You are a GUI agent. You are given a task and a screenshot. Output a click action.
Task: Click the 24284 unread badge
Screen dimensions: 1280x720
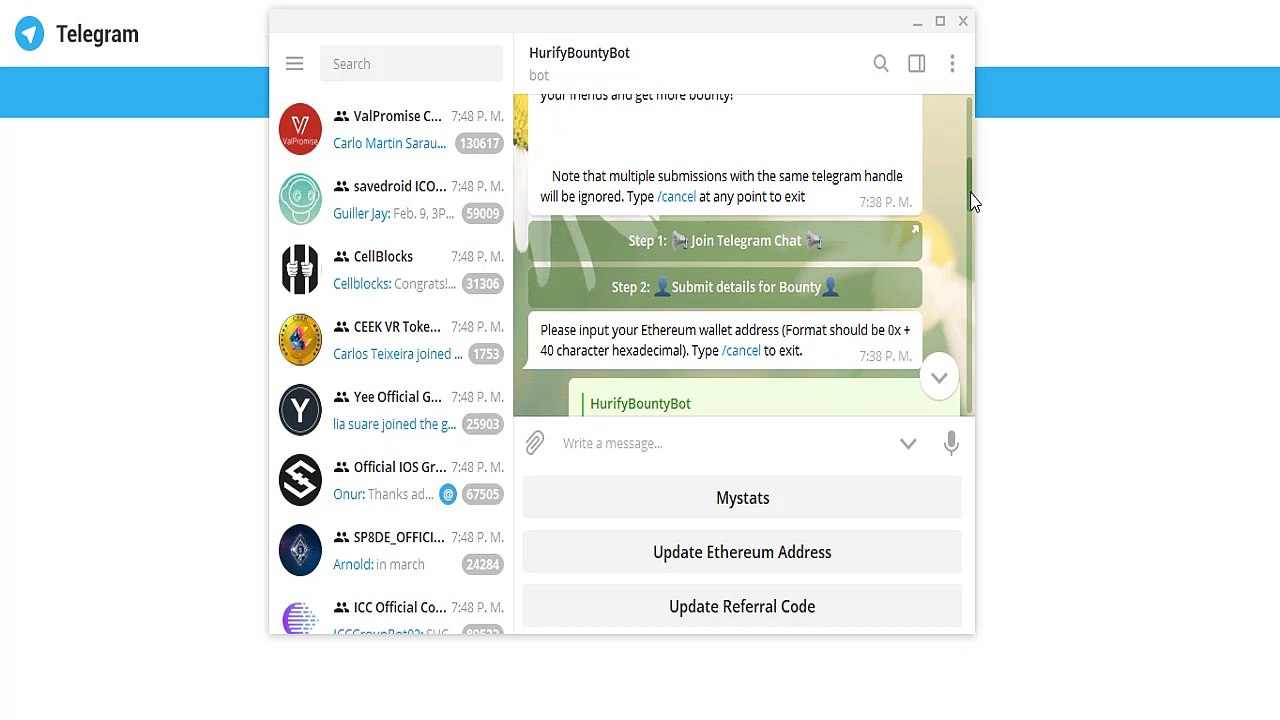coord(482,564)
